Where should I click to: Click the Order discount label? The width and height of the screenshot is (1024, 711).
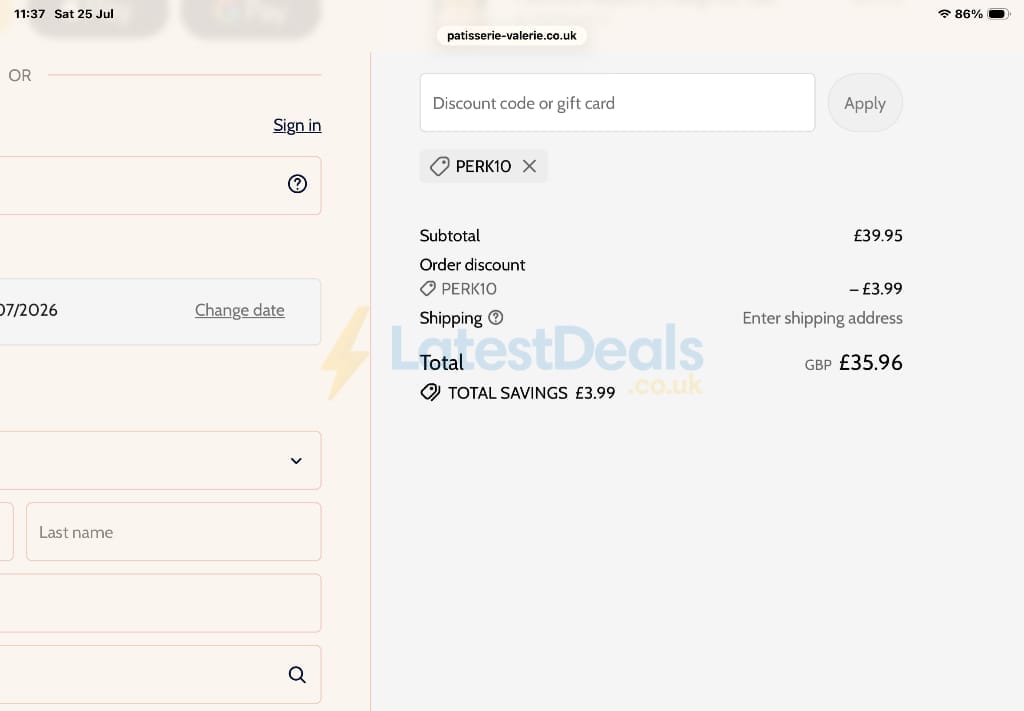pyautogui.click(x=472, y=264)
